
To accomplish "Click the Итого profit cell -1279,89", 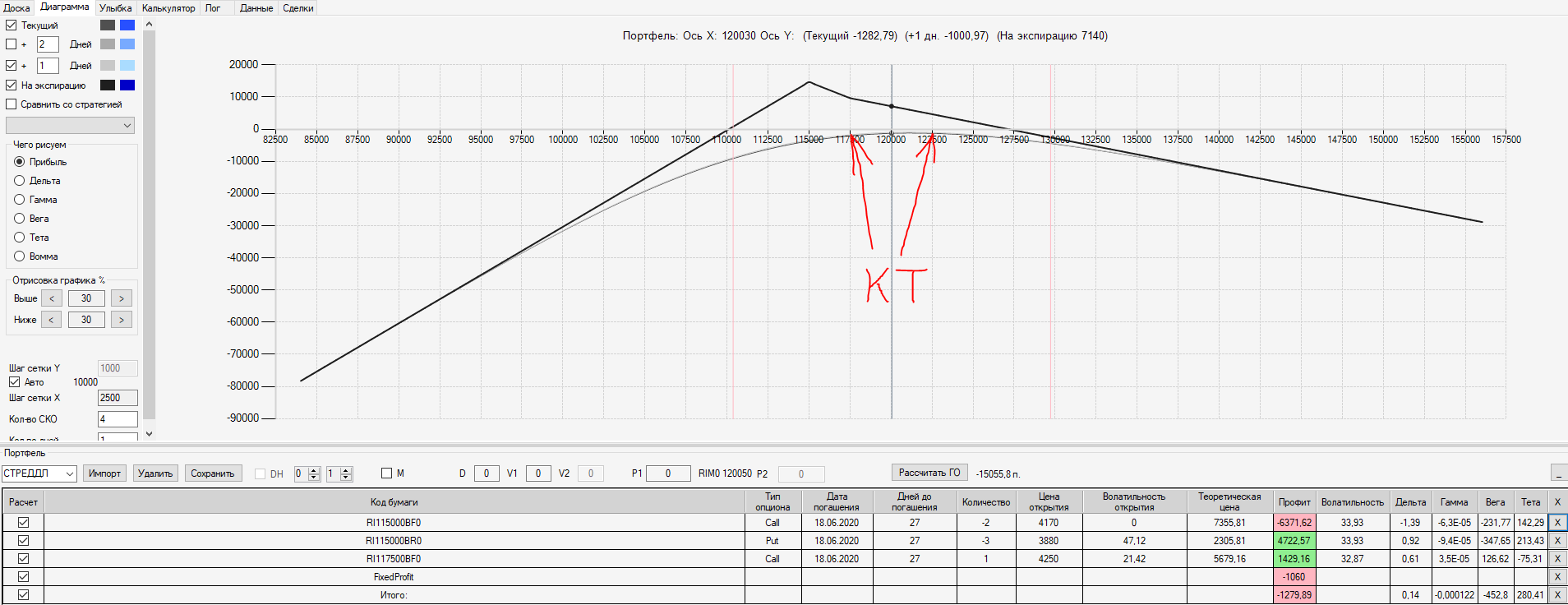I will pyautogui.click(x=1294, y=595).
